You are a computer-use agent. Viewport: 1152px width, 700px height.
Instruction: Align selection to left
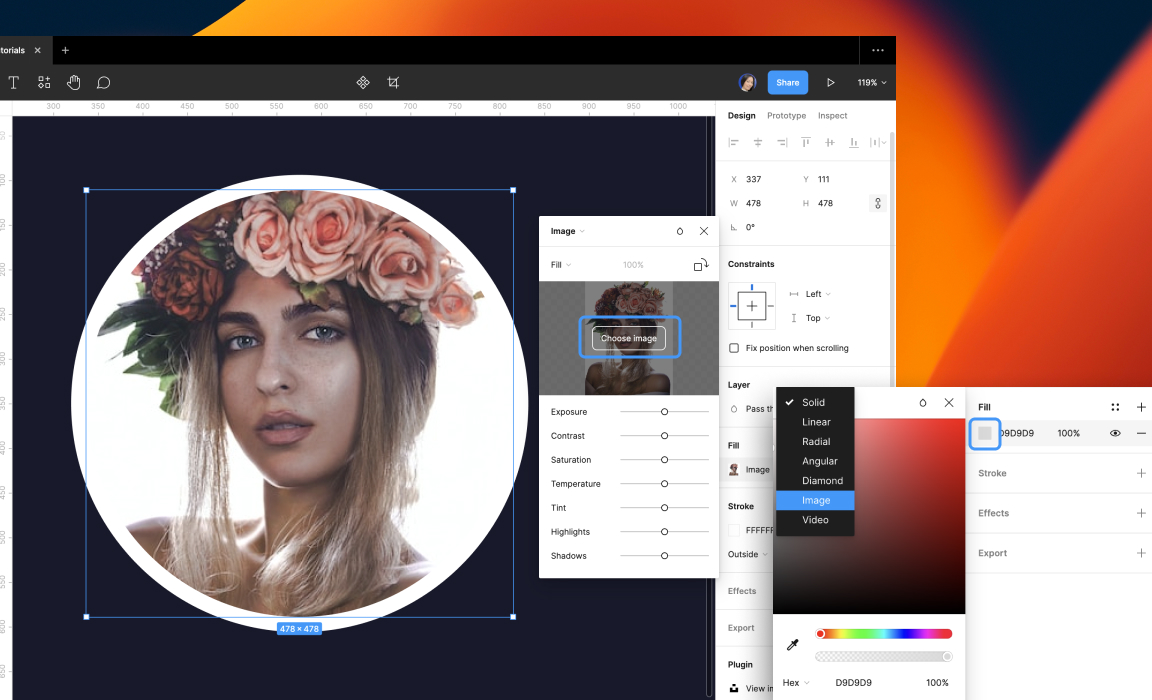(x=733, y=142)
